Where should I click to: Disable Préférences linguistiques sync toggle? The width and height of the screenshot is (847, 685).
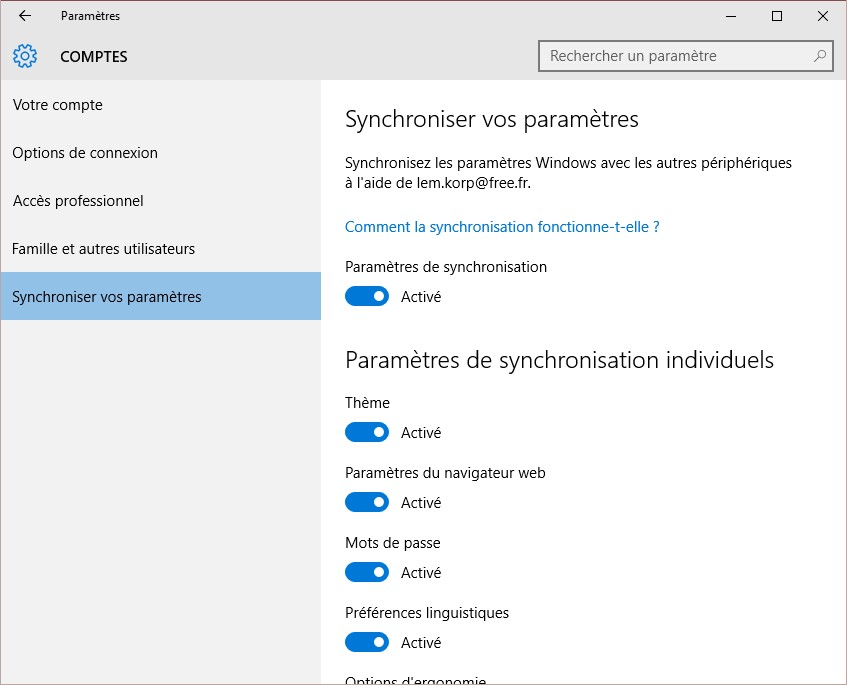[367, 643]
